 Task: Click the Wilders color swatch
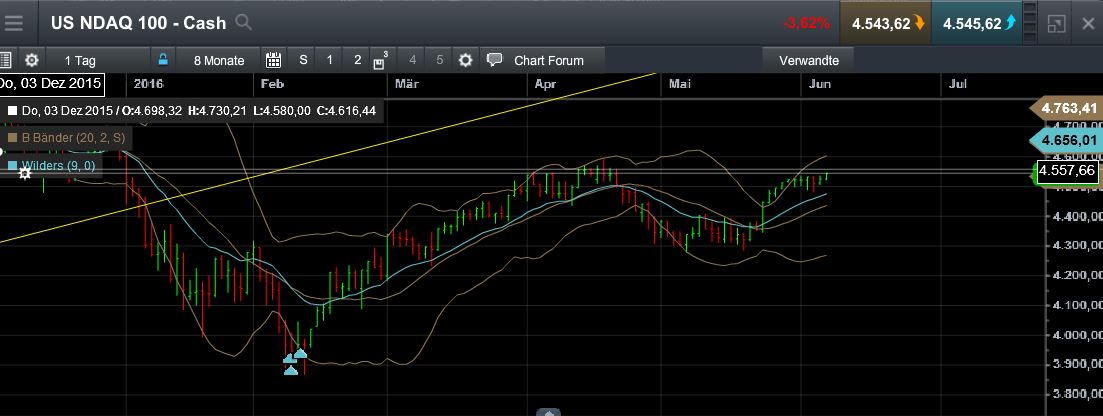12,165
